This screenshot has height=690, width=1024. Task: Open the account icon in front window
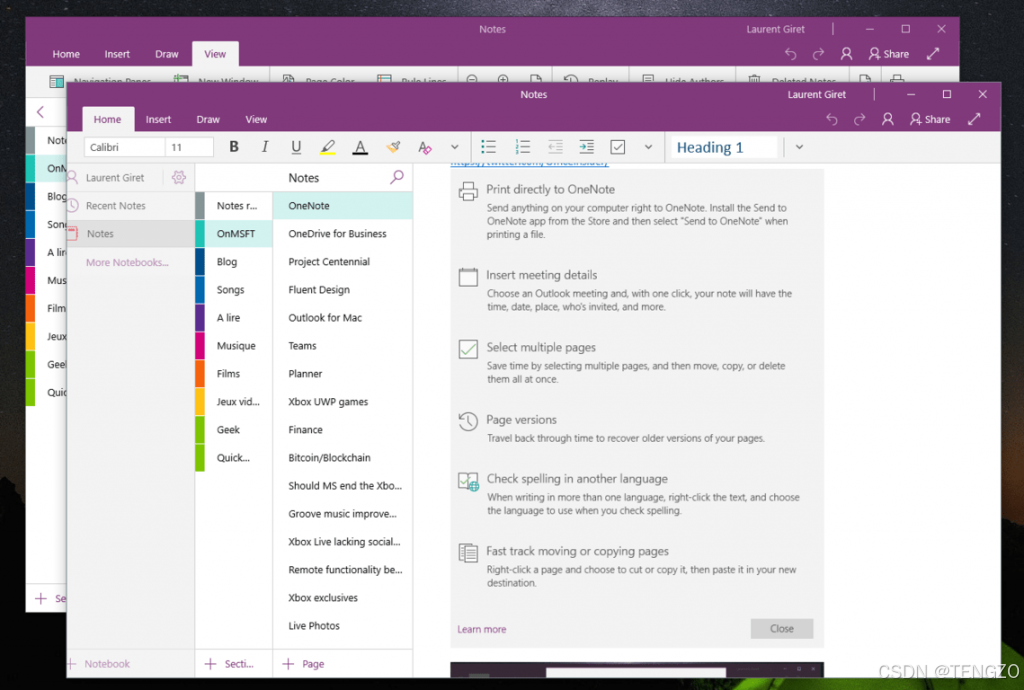point(888,119)
